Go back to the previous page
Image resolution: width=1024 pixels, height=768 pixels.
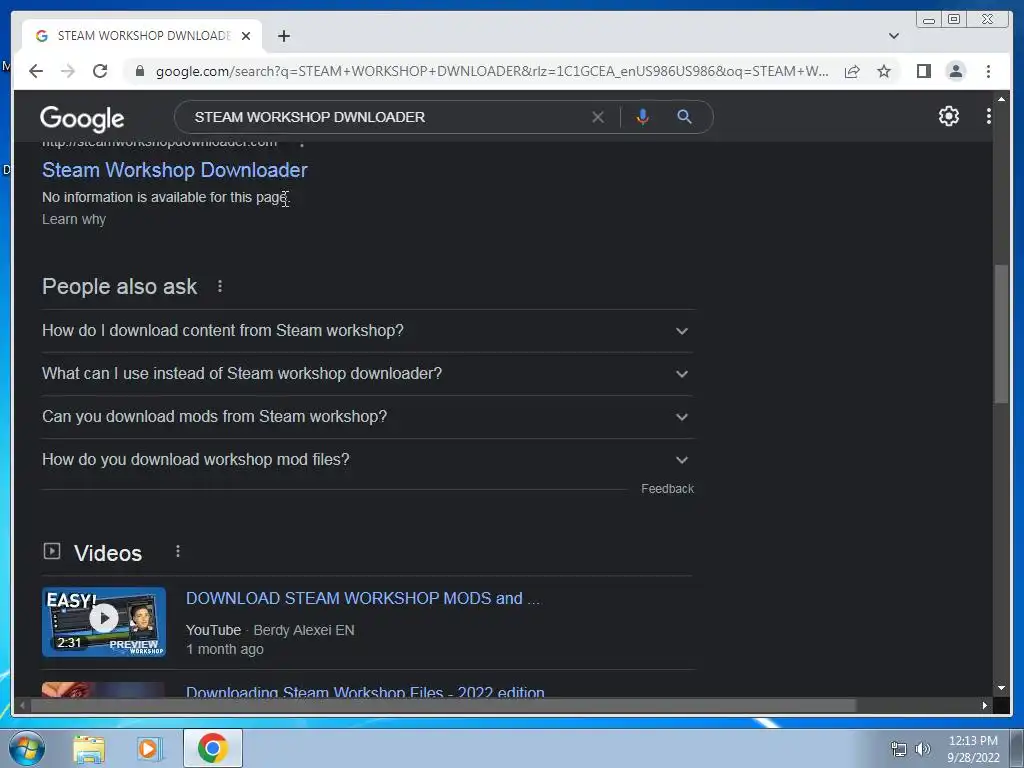36,71
